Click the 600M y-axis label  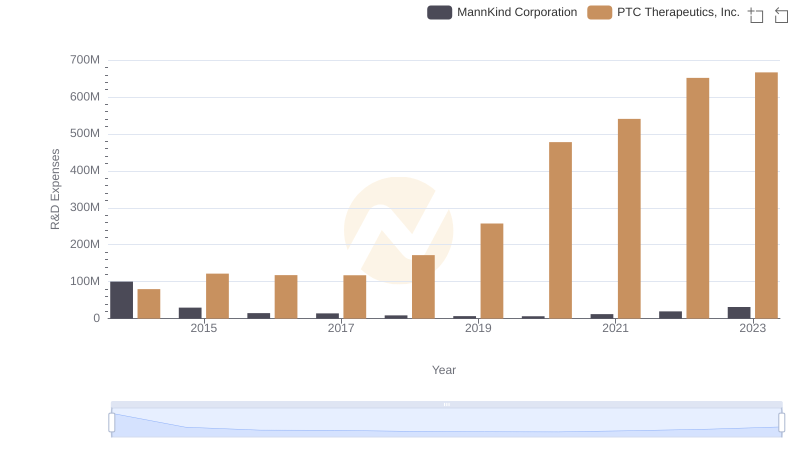85,97
